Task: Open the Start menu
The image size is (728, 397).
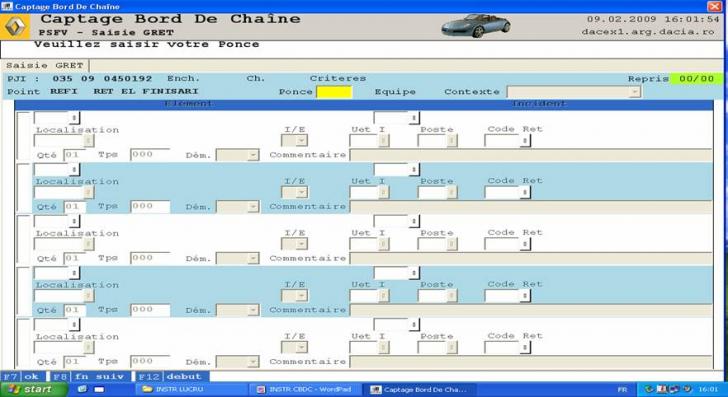Action: (34, 389)
